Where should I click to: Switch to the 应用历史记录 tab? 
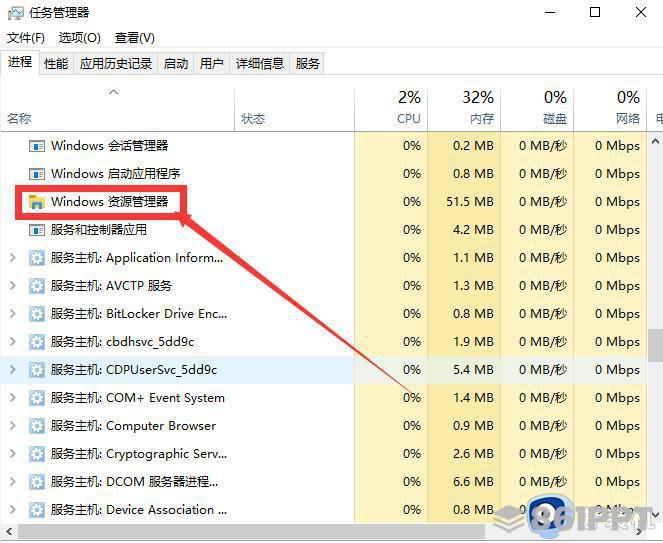[x=116, y=64]
